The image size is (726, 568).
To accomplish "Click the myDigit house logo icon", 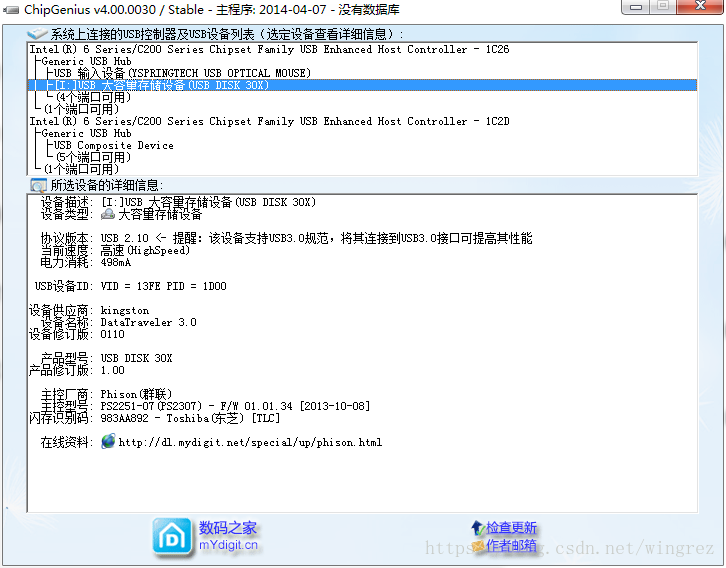I will 172,537.
